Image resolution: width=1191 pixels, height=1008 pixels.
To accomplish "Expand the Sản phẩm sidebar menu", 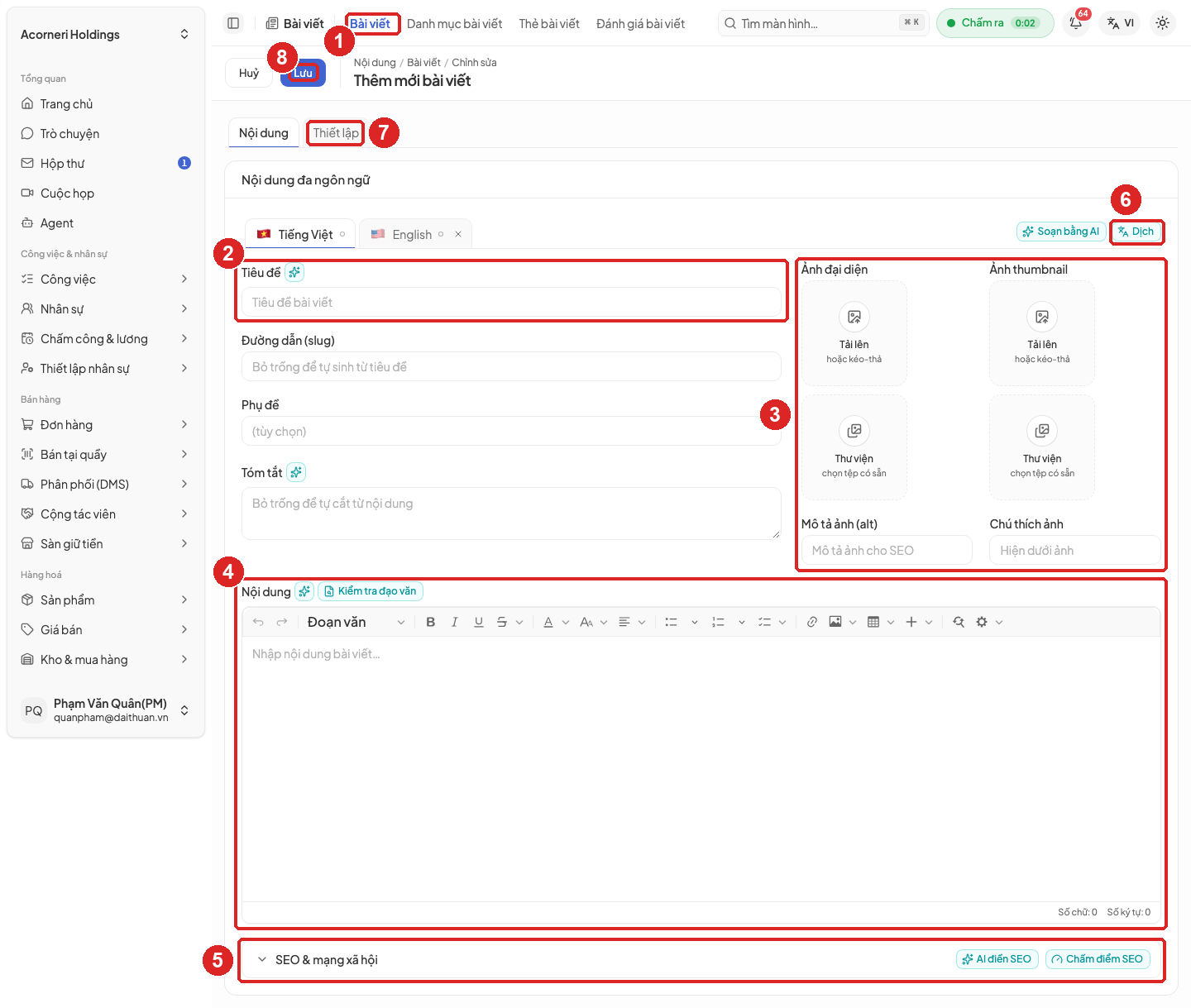I will click(x=106, y=600).
